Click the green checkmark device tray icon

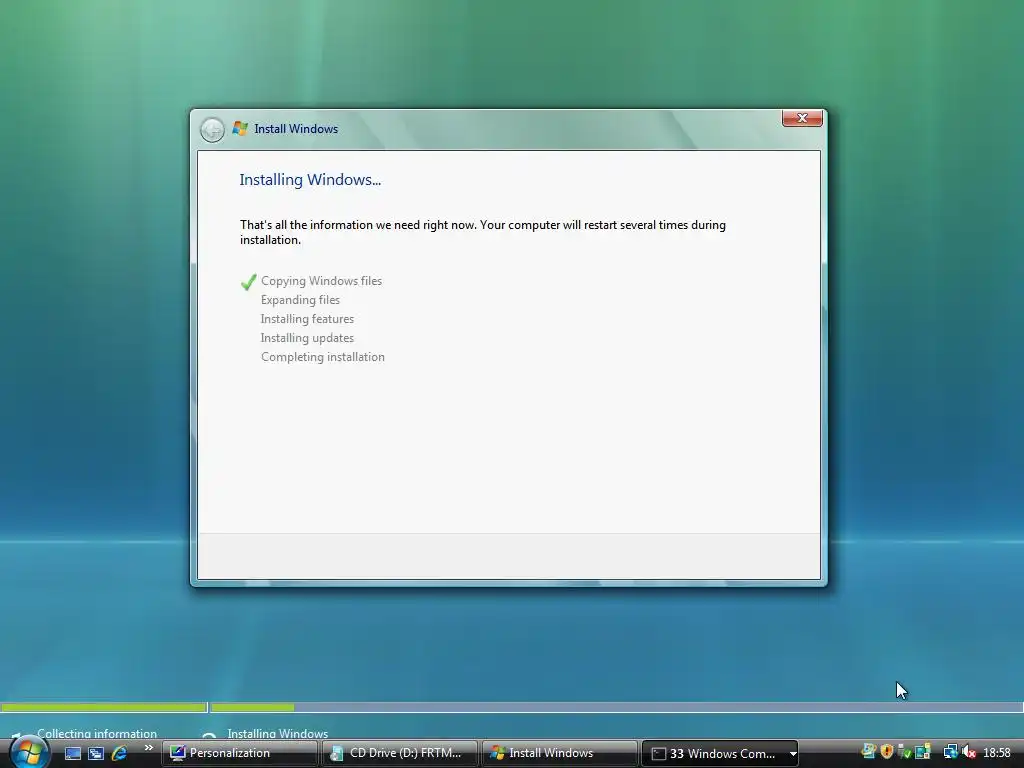tap(904, 752)
